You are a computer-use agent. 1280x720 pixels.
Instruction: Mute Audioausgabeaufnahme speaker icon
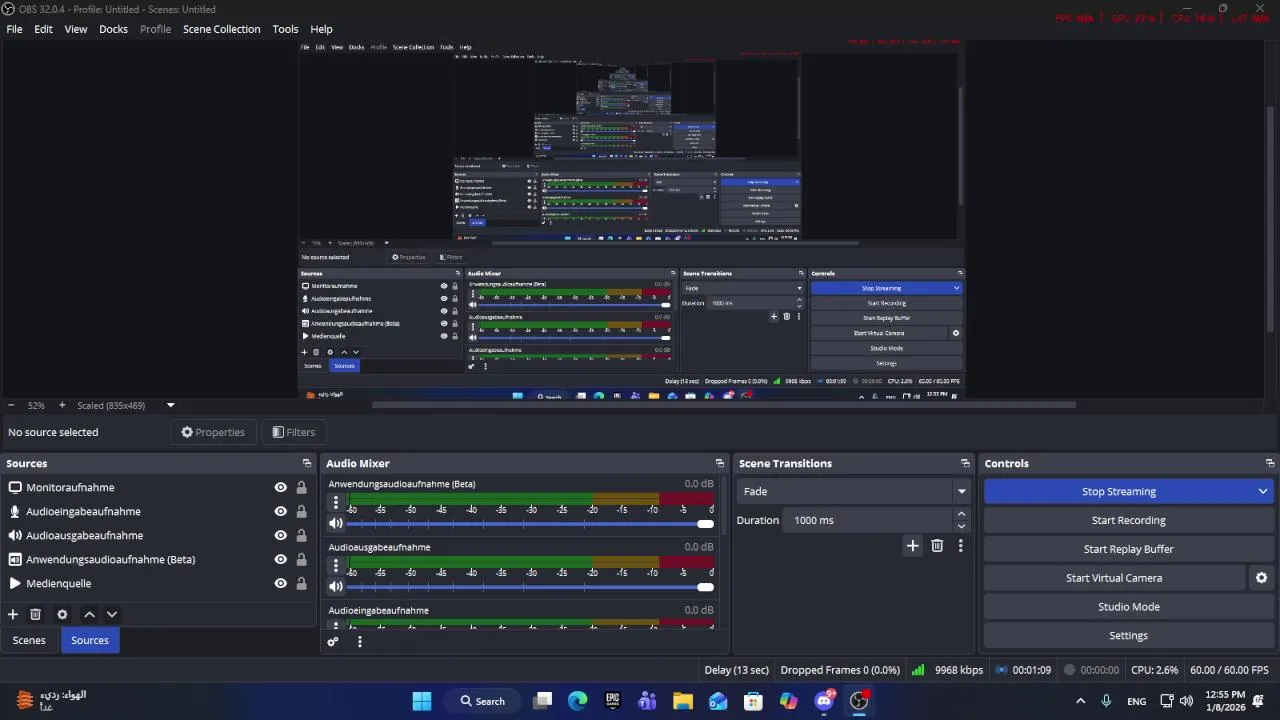click(x=336, y=586)
